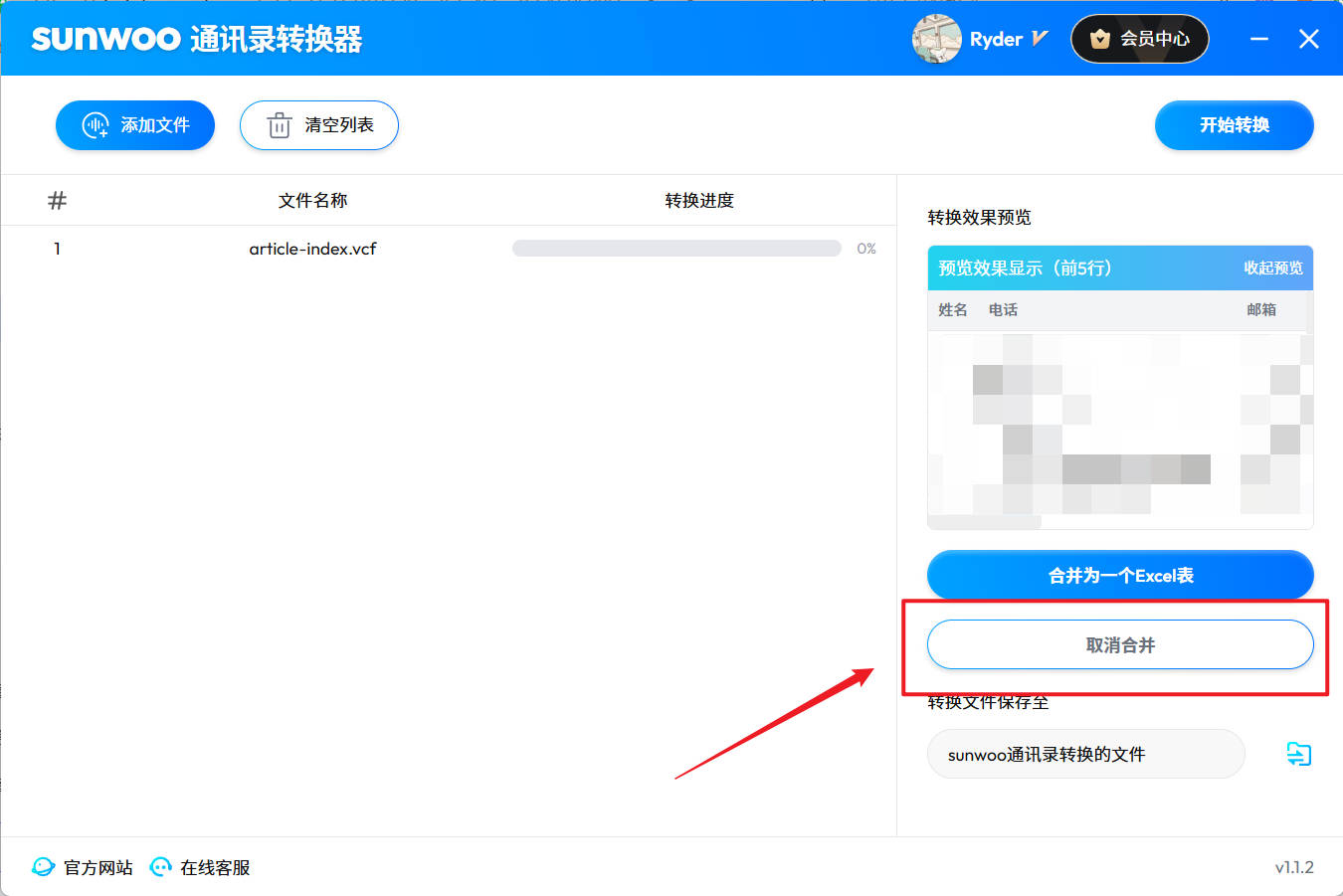Click the # column header

58,201
